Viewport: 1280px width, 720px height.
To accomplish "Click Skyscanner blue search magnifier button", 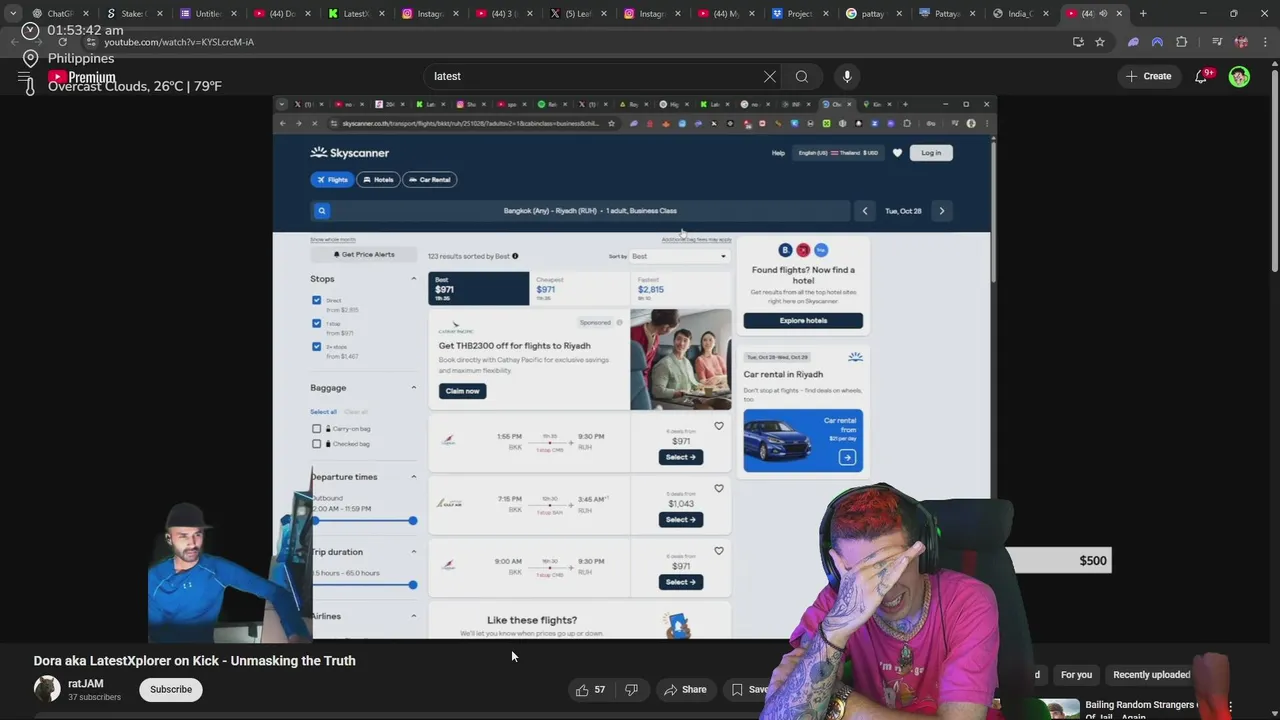I will pos(322,211).
